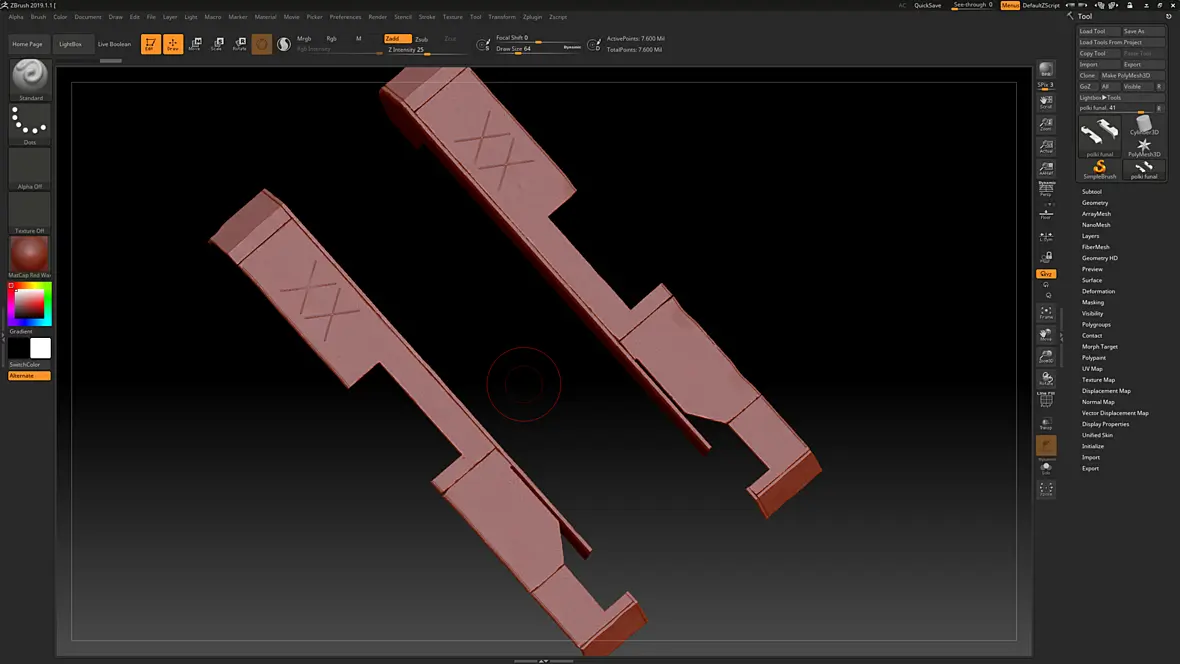Screen dimensions: 1180x664
Task: Open the Dots stroke selector
Action: (30, 124)
